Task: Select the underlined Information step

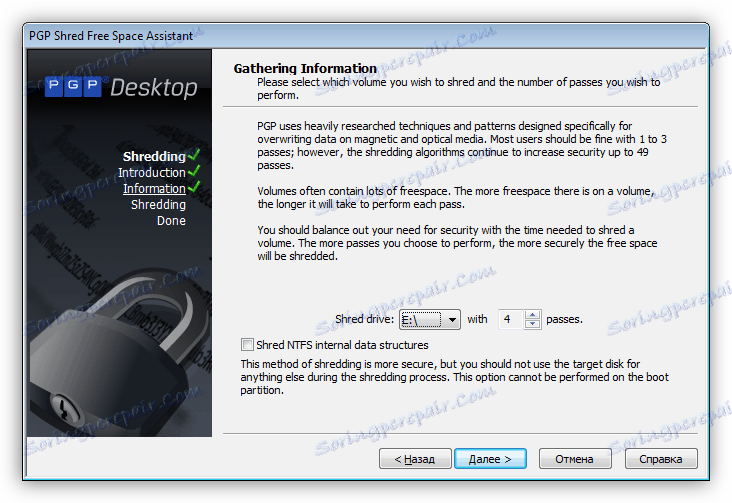Action: (154, 188)
